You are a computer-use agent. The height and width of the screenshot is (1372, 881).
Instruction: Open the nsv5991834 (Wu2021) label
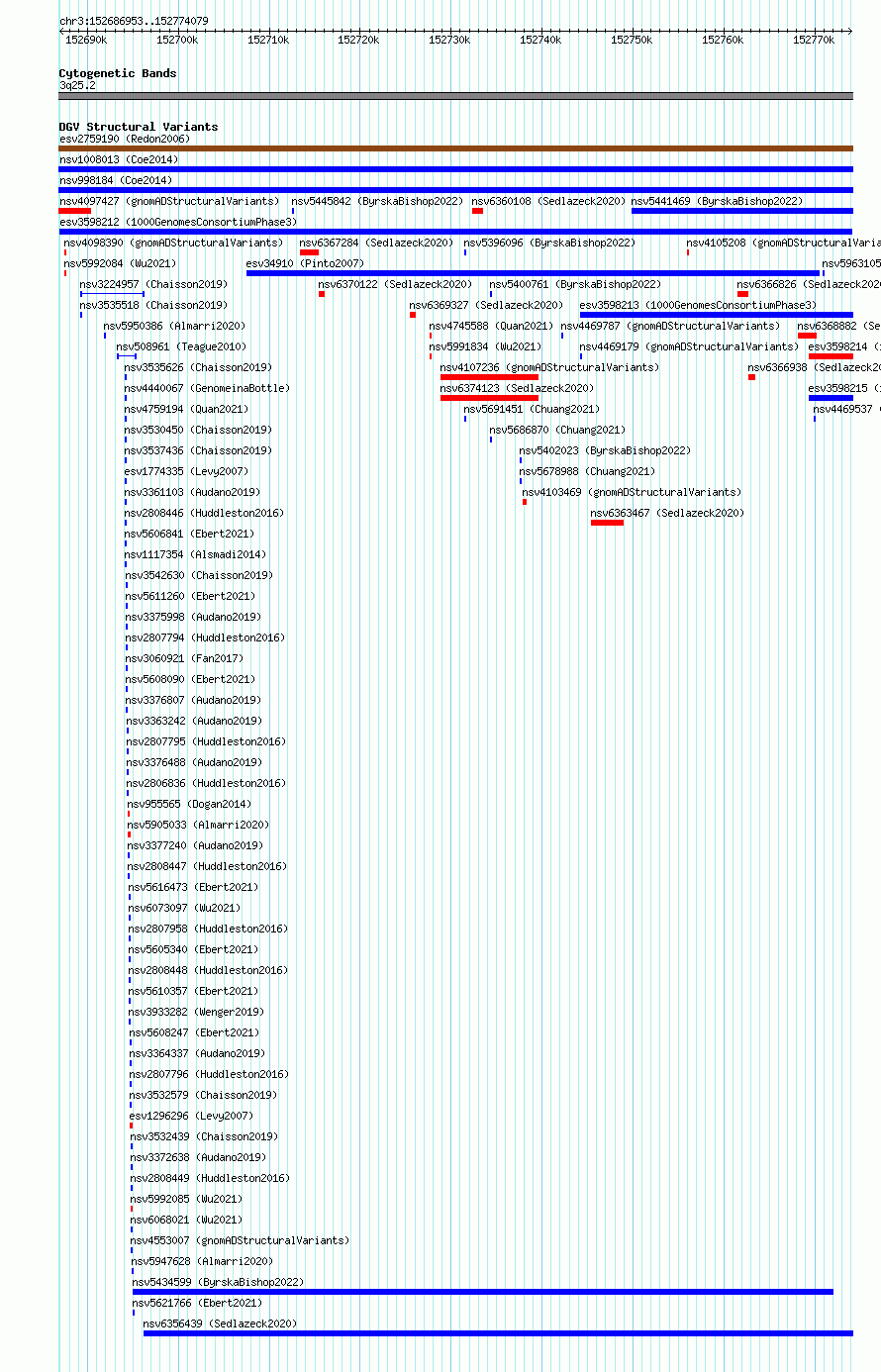tap(485, 346)
